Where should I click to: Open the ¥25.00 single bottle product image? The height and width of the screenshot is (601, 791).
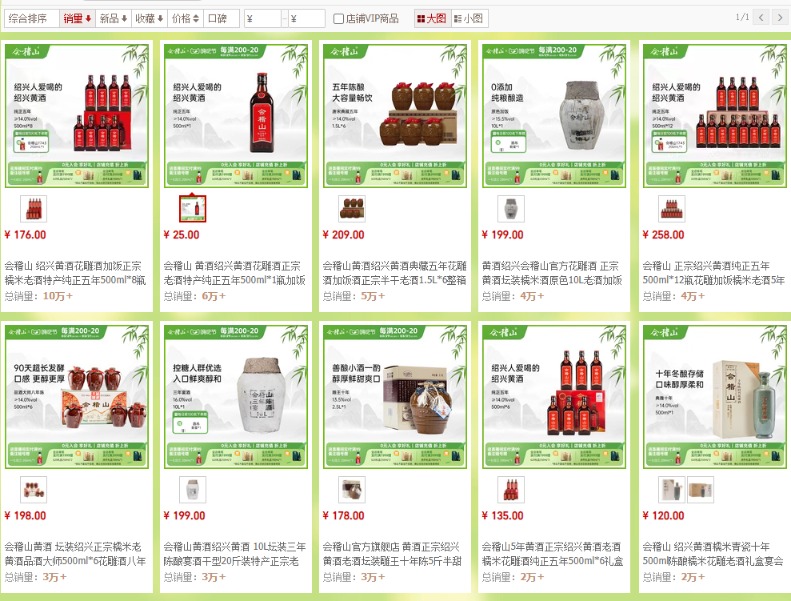pyautogui.click(x=236, y=116)
